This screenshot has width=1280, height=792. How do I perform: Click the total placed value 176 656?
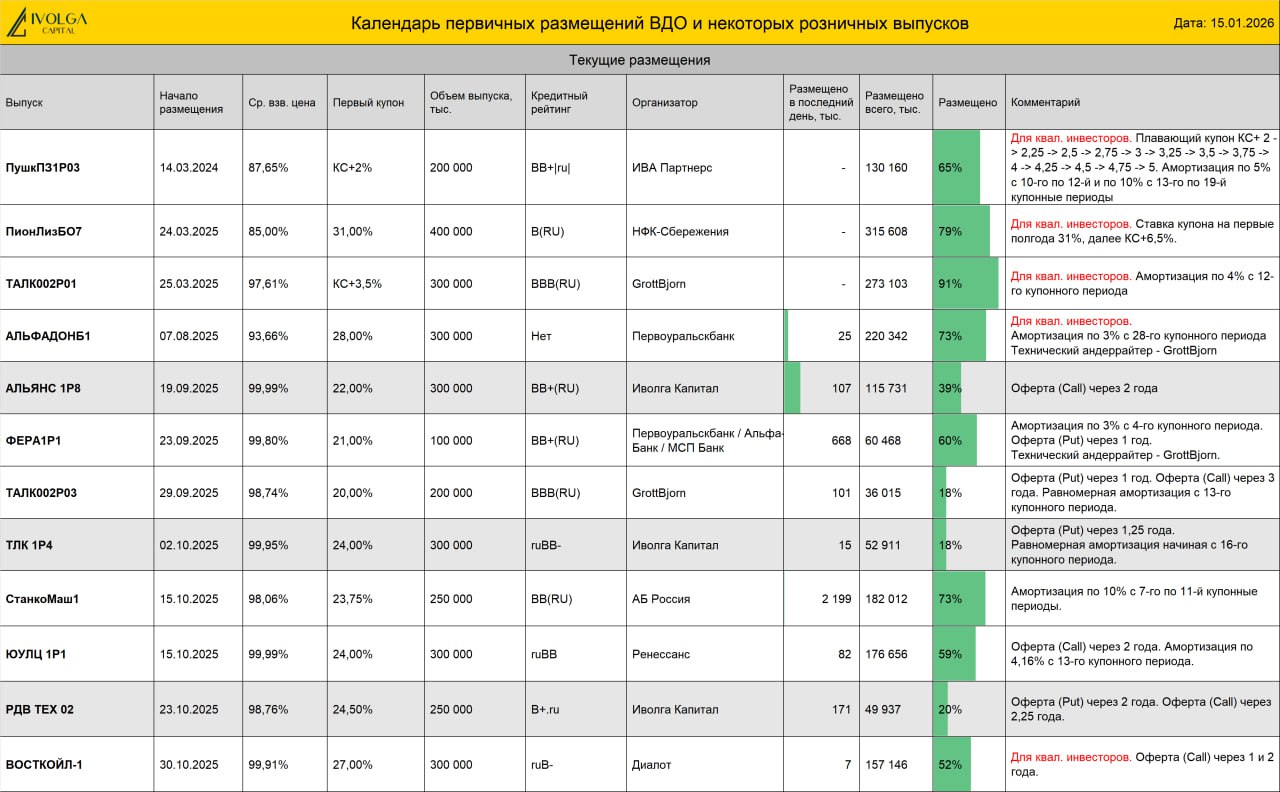pos(886,654)
